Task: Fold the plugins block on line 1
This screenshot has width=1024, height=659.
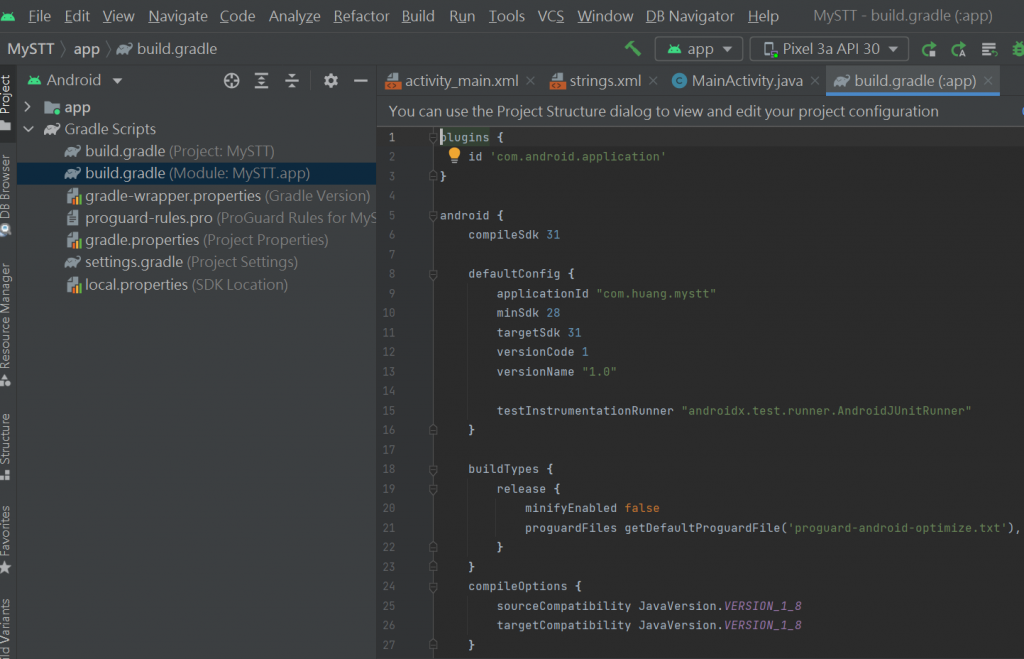Action: pos(432,137)
